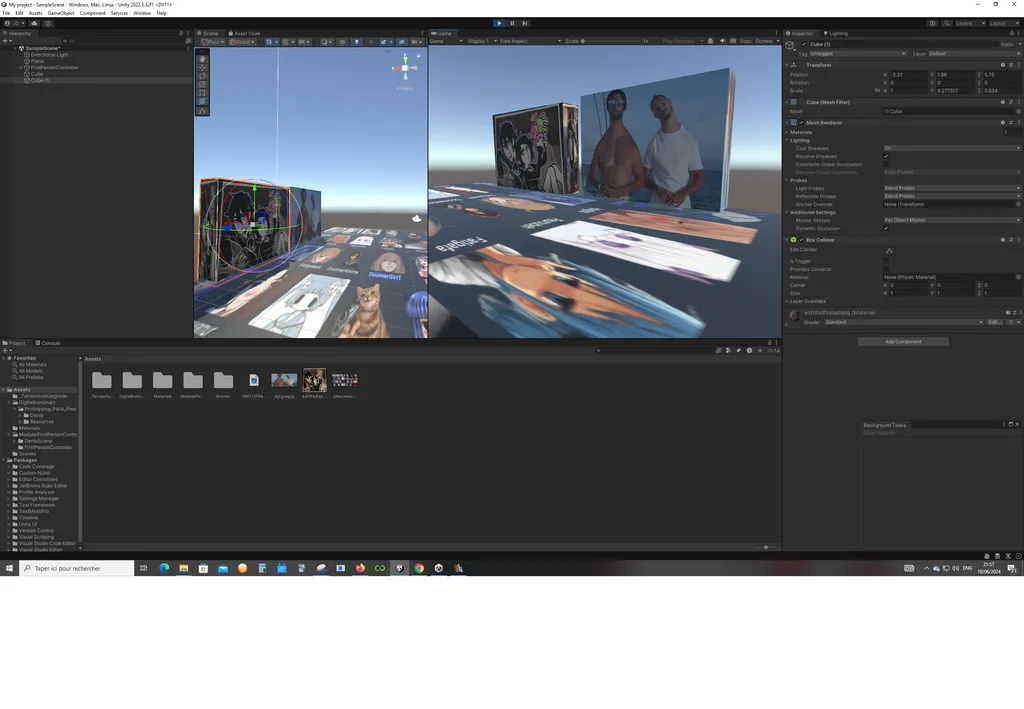Enable Contribute Global Illumination
The image size is (1024, 709).
tap(886, 165)
